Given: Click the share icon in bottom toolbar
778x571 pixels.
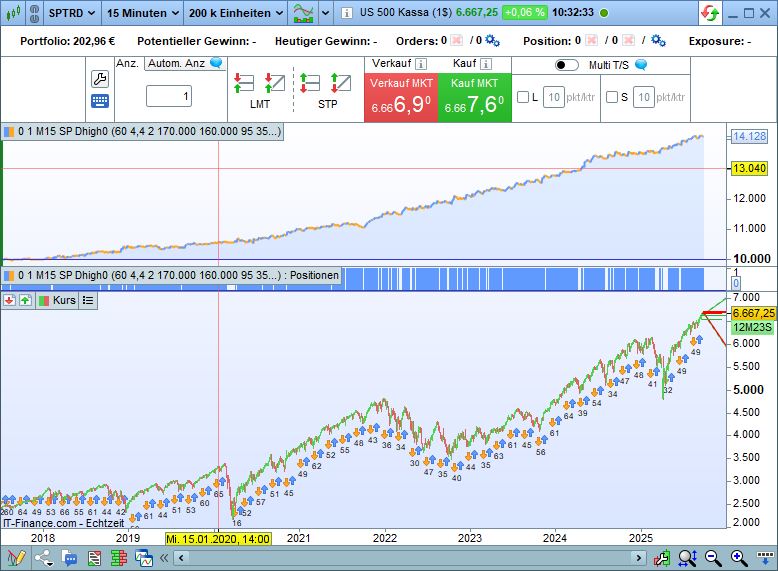Looking at the screenshot, I should 44,558.
